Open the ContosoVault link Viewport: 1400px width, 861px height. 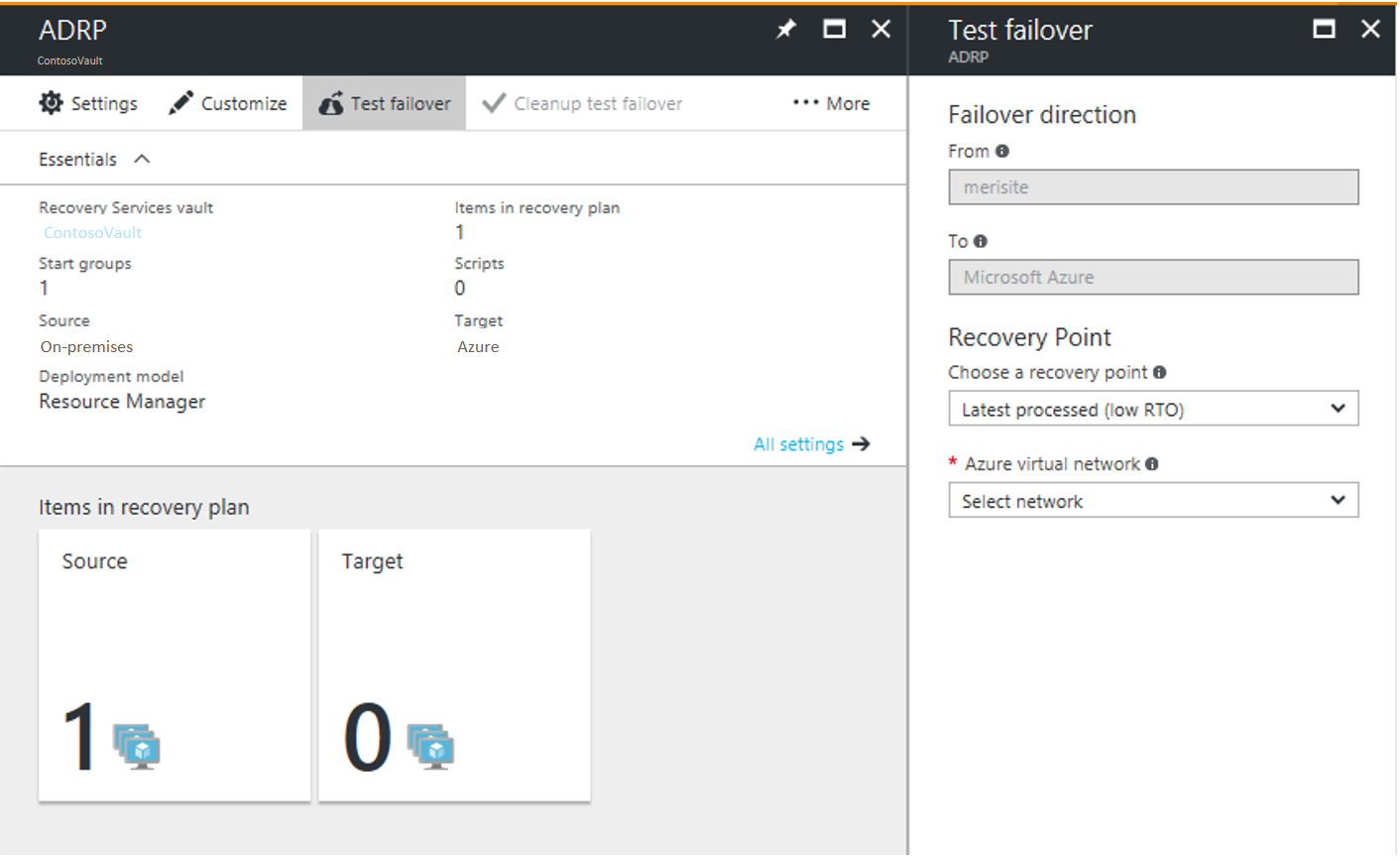point(92,232)
